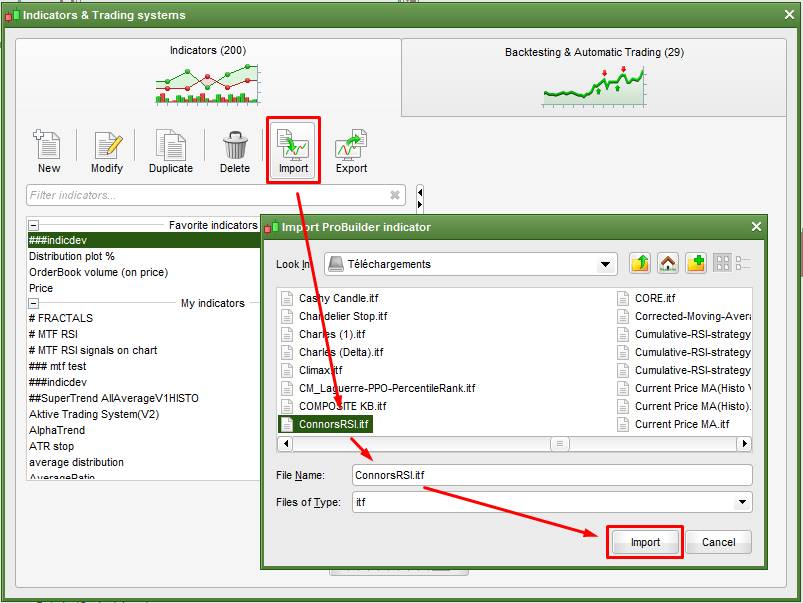Click the horizontal scrollbar thumb in file list
Image resolution: width=803 pixels, height=603 pixels.
point(560,444)
